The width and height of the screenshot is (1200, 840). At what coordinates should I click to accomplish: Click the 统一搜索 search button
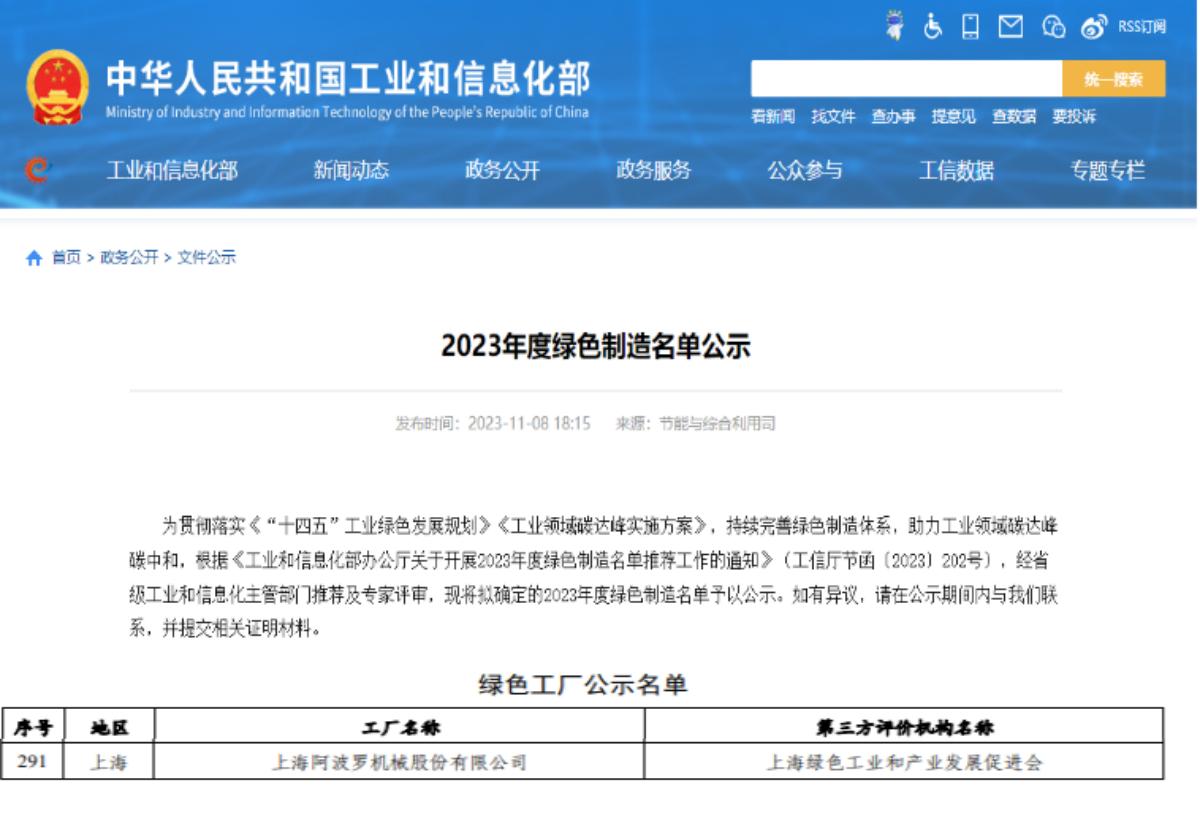(x=1113, y=79)
